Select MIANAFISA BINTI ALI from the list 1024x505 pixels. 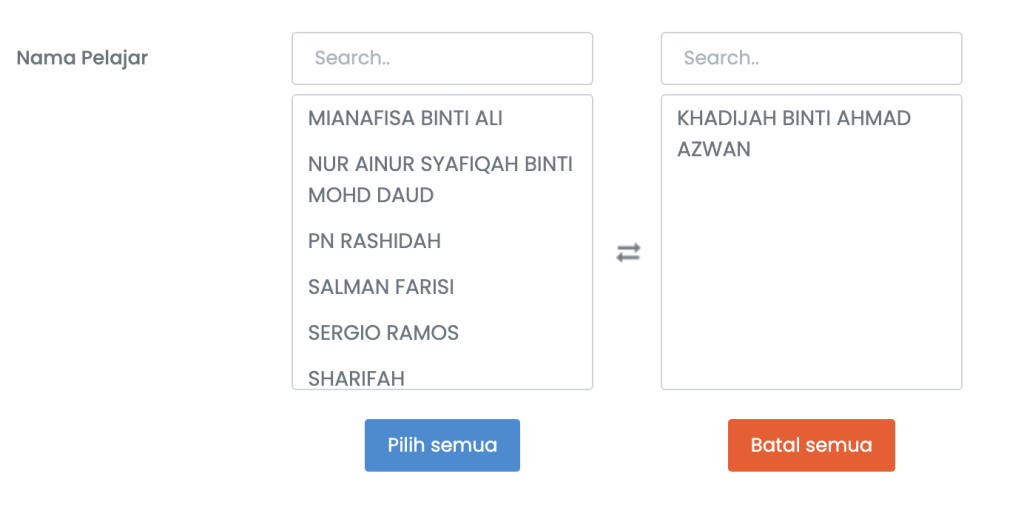point(405,118)
